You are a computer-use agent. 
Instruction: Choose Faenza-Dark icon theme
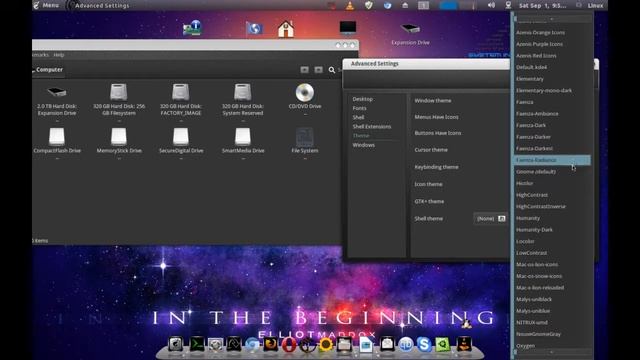[x=531, y=125]
